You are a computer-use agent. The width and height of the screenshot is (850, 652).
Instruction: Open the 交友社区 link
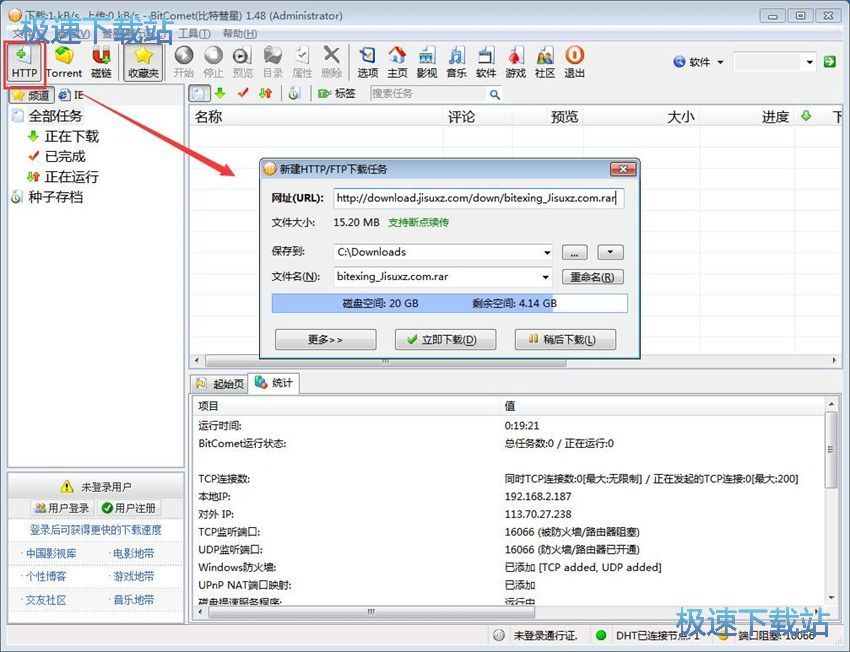(46, 600)
